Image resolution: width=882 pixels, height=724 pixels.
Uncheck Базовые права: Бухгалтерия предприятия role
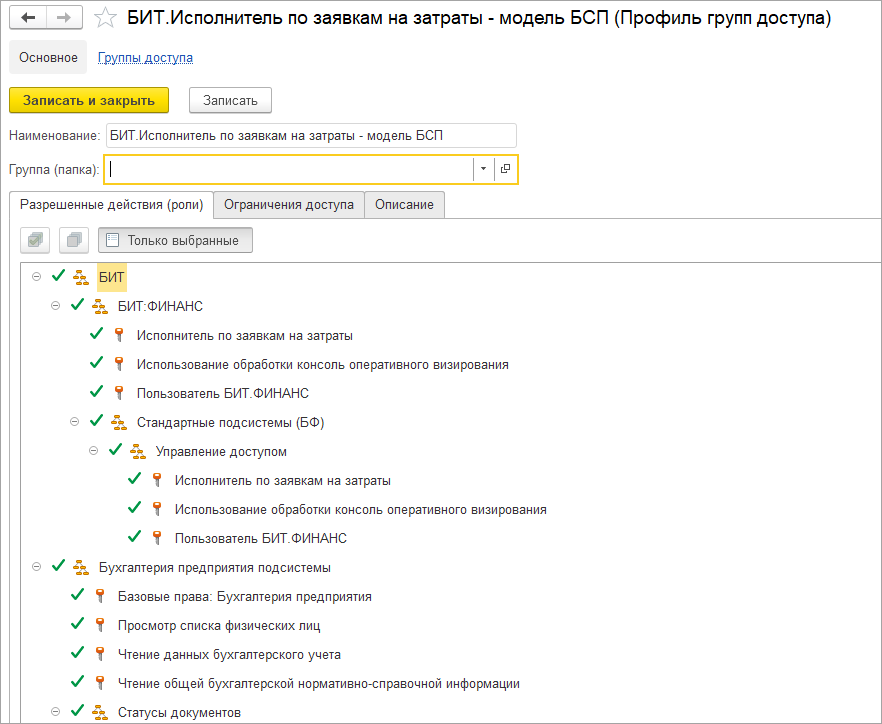(x=78, y=595)
